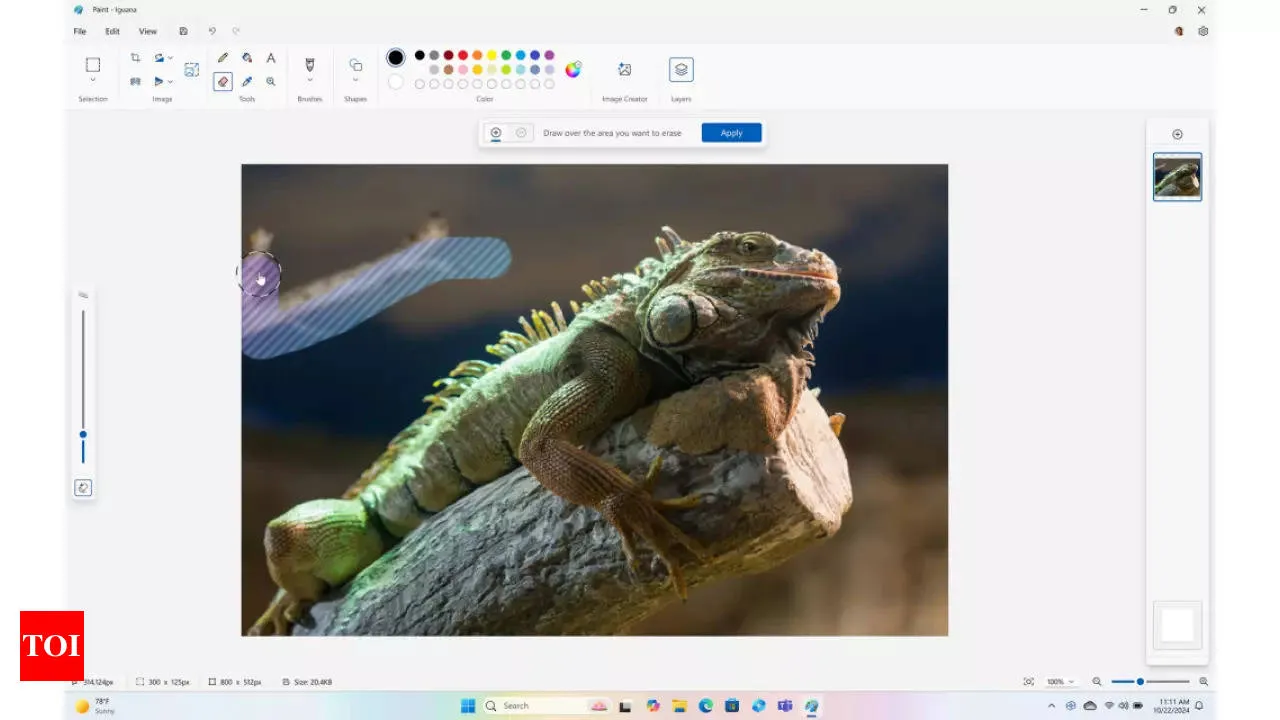Click the Shapes tool icon

tap(355, 64)
